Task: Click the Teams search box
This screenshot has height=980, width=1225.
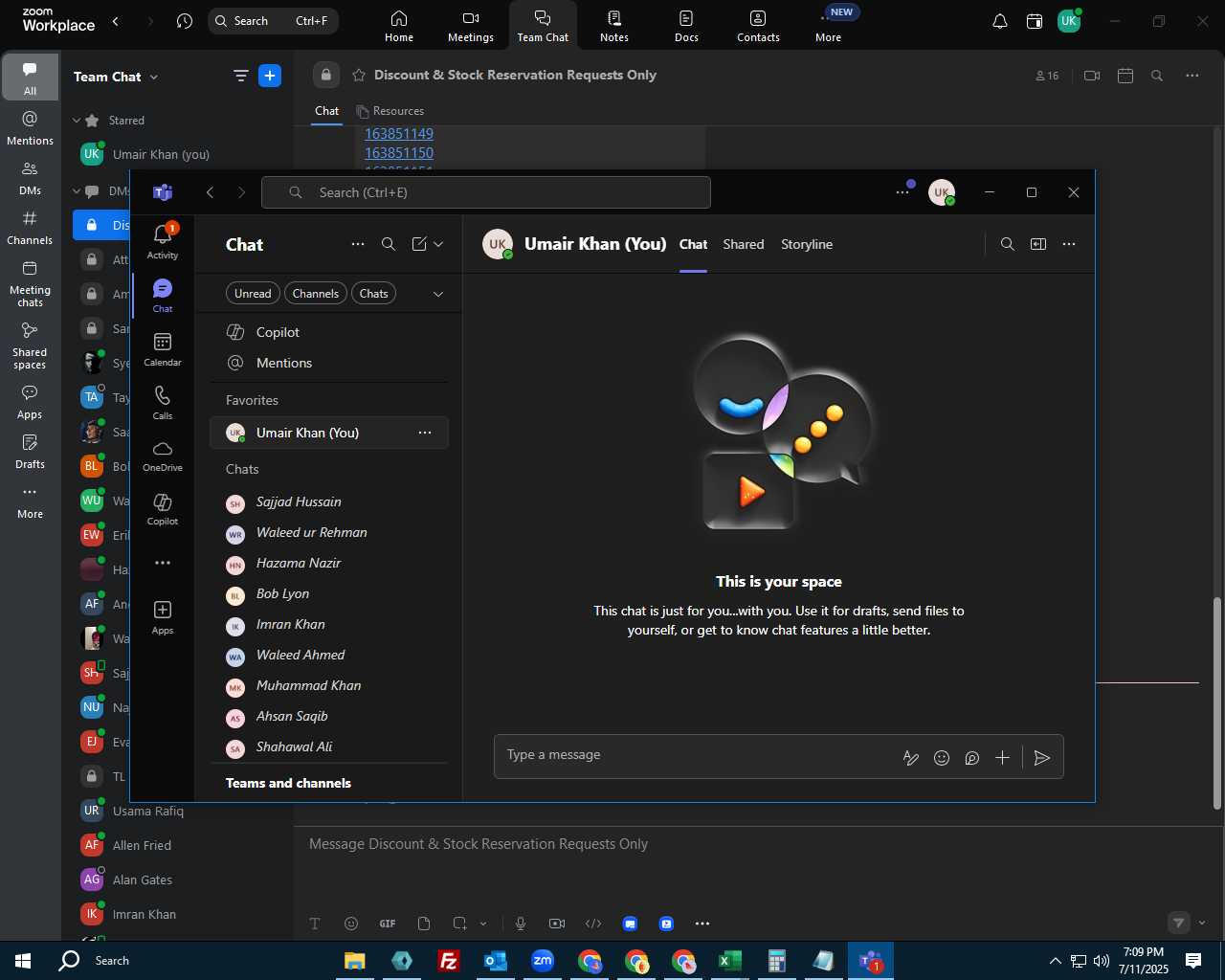Action: tap(486, 192)
